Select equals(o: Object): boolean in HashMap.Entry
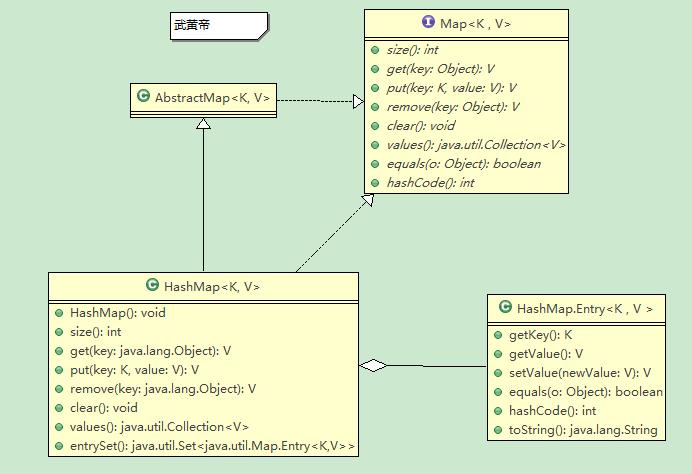692x474 pixels. point(586,392)
